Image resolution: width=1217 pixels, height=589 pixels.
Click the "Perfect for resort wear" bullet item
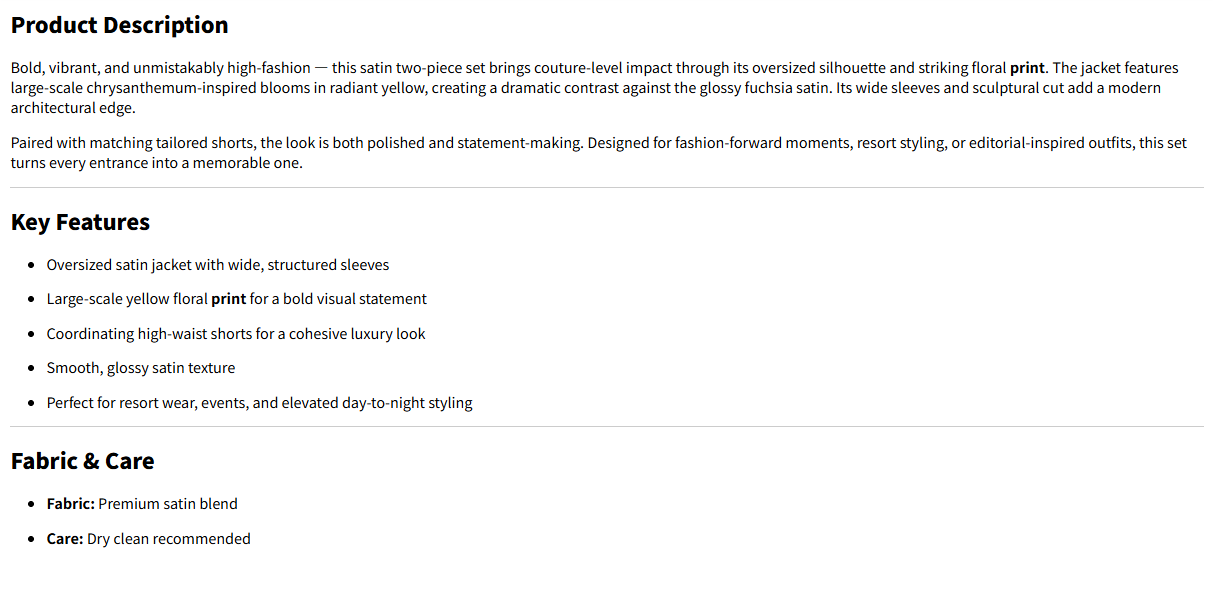(x=259, y=403)
